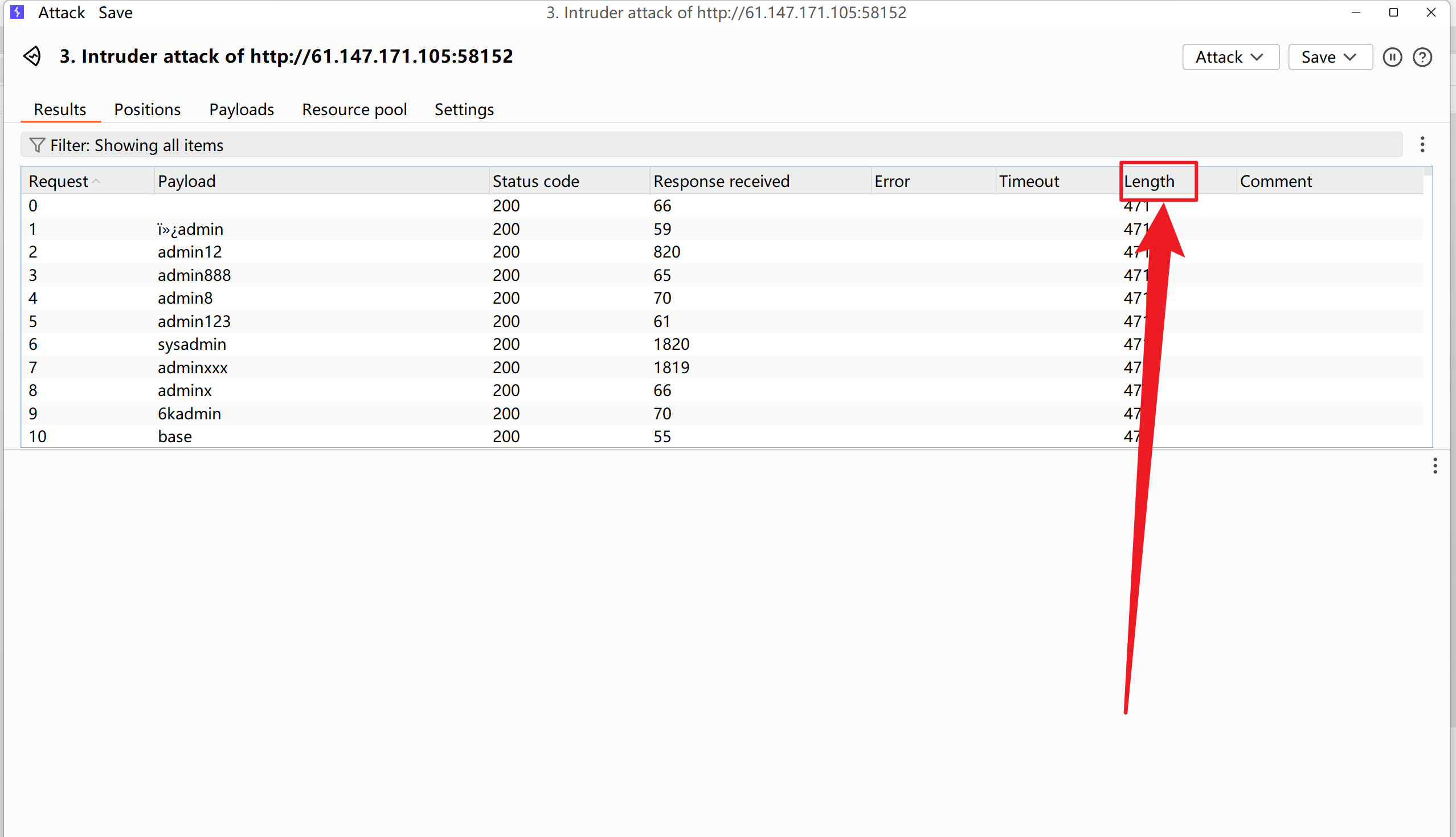Sort results by Length column
1456x837 pixels.
tap(1149, 181)
